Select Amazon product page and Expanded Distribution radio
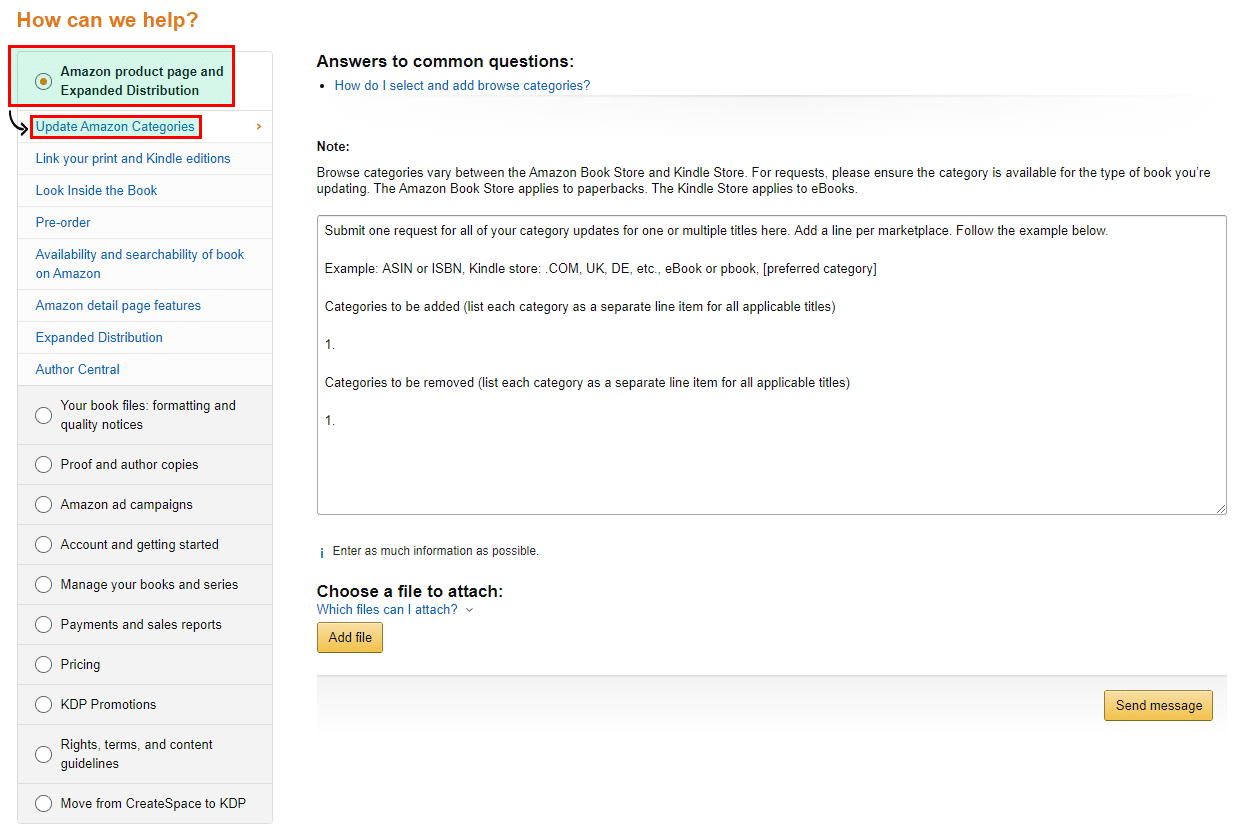This screenshot has height=839, width=1240. point(44,81)
